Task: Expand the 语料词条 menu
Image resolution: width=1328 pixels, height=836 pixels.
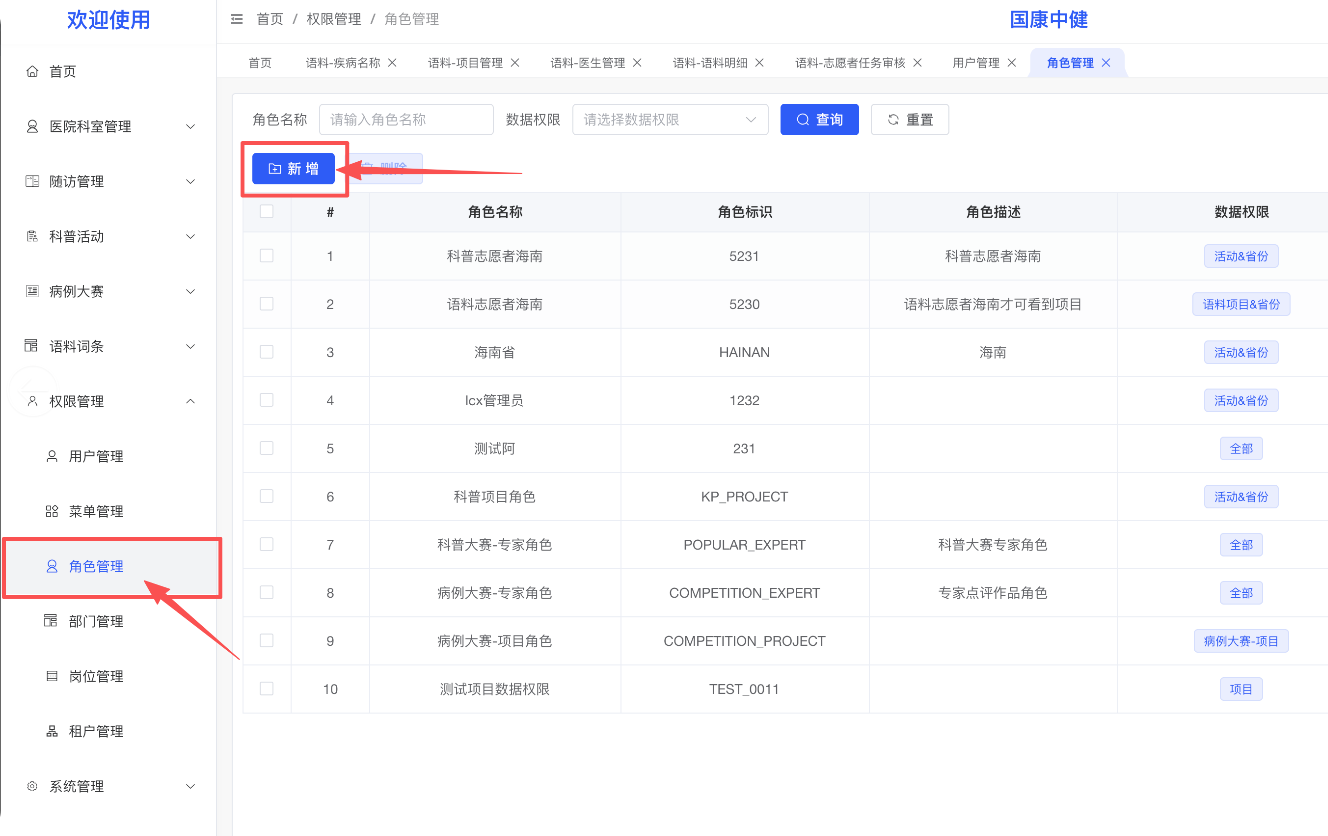Action: coord(191,347)
